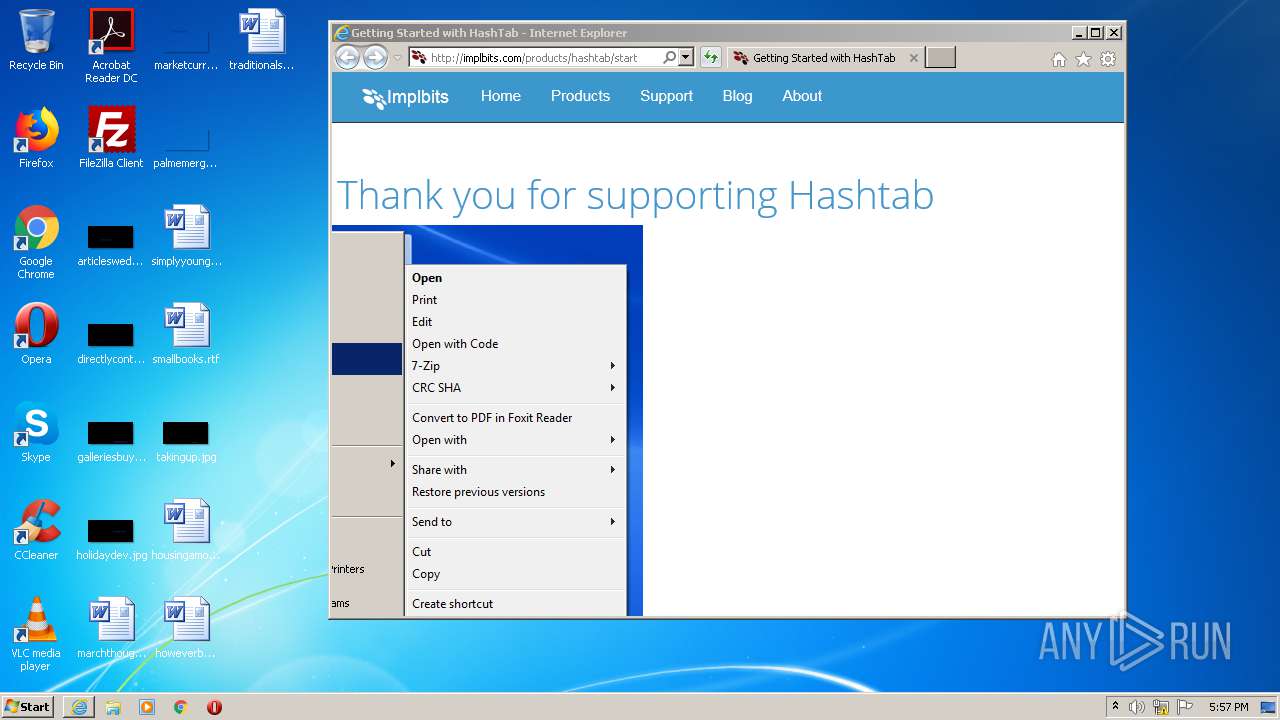Click Edit in the context menu image
Image resolution: width=1280 pixels, height=720 pixels.
pyautogui.click(x=422, y=322)
